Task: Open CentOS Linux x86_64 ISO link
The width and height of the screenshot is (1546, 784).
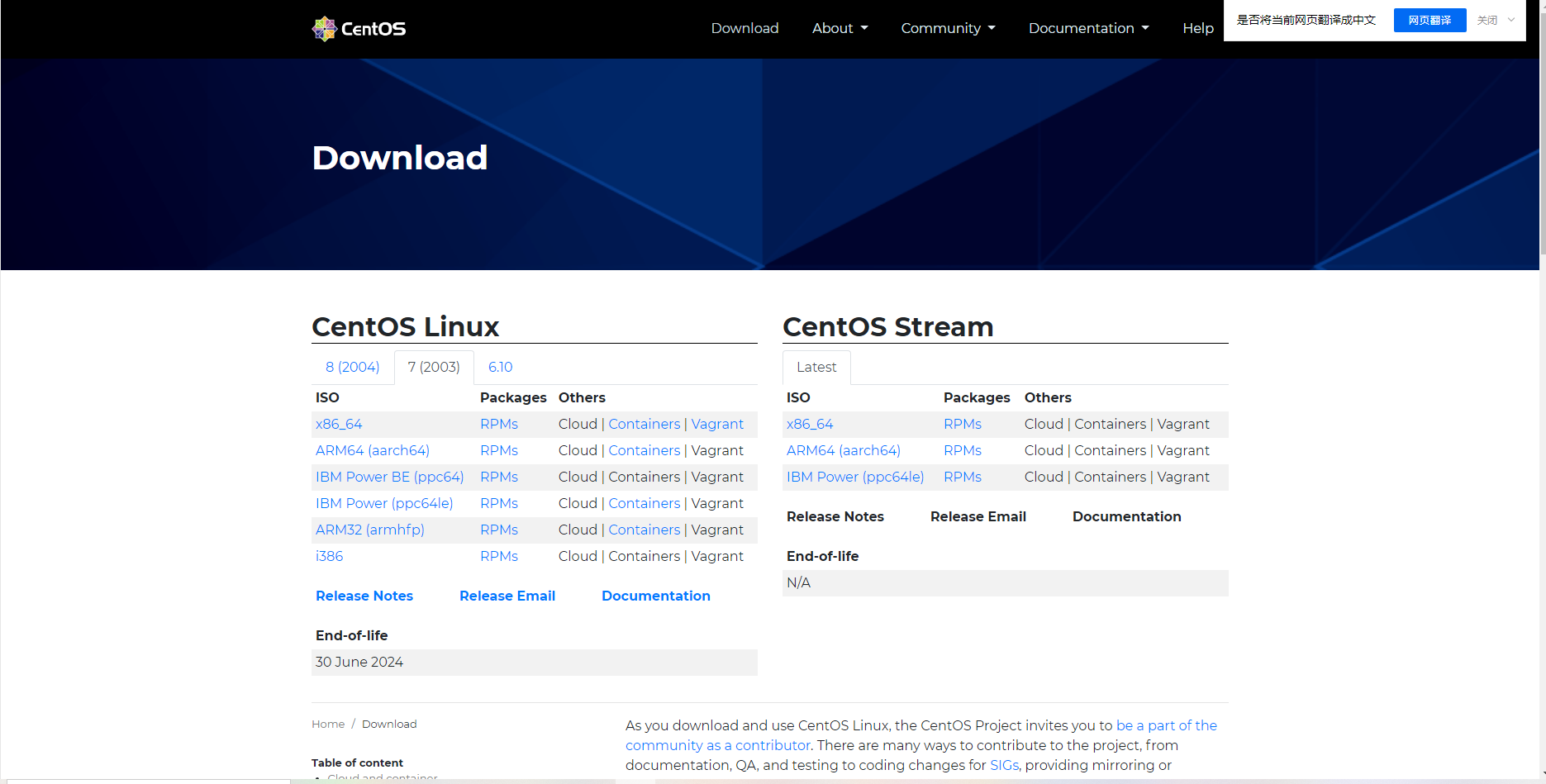Action: coord(339,424)
